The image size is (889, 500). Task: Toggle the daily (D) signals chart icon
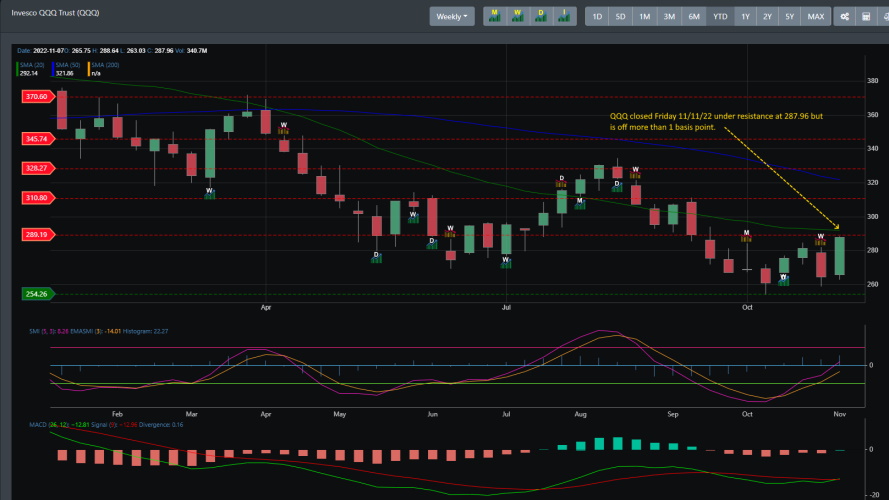tap(541, 16)
